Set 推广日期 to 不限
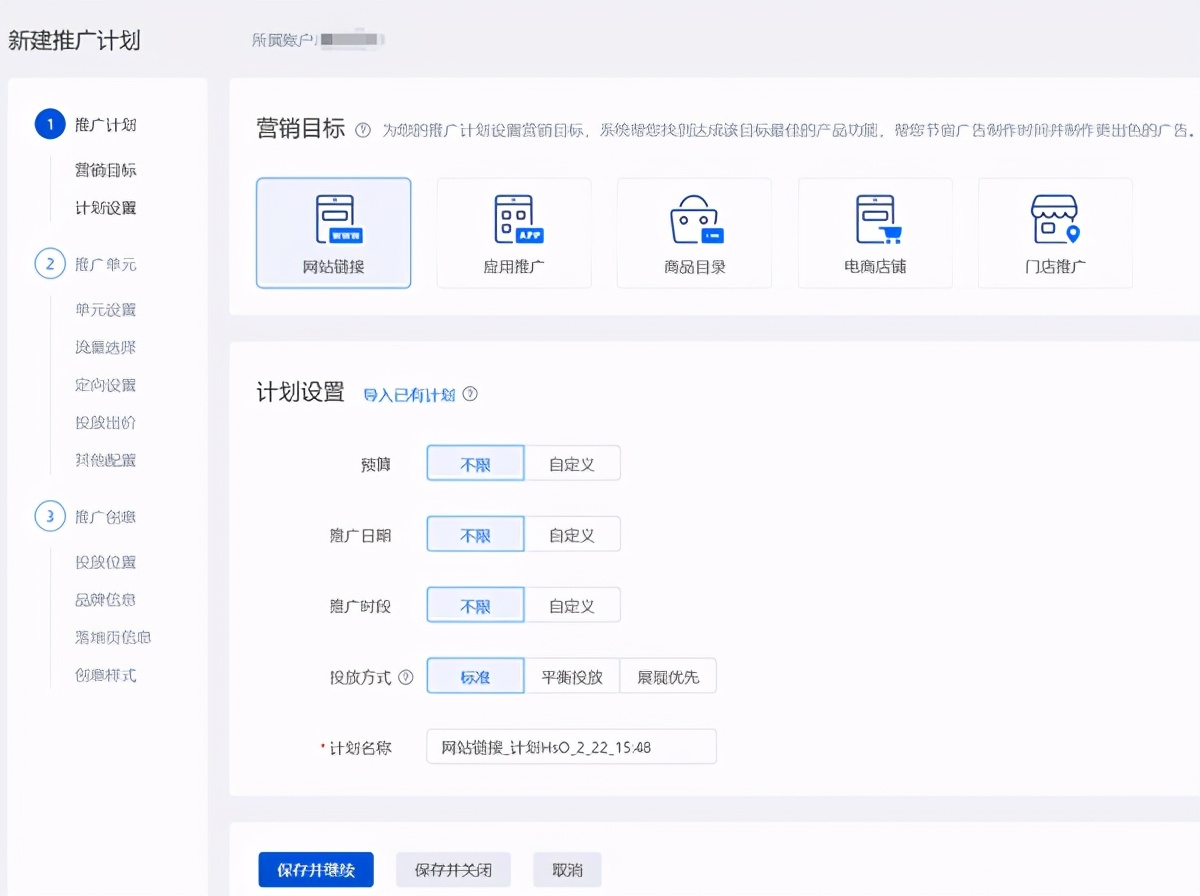 tap(475, 533)
